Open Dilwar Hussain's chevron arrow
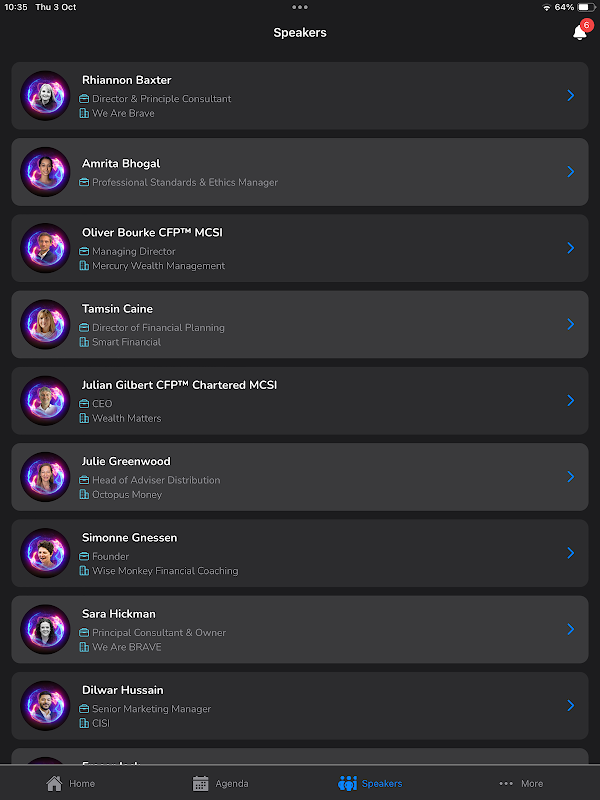This screenshot has height=800, width=600. click(x=571, y=705)
